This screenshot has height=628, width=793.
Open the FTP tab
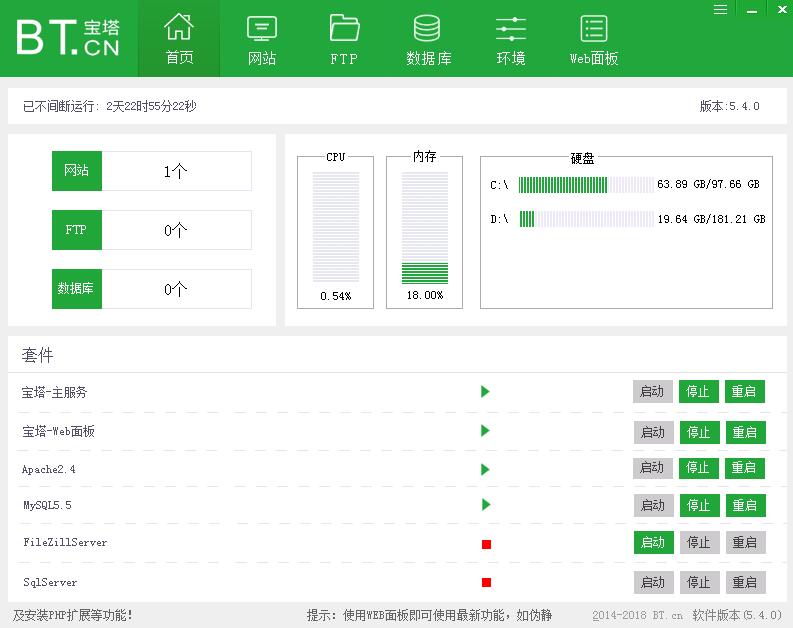[344, 39]
